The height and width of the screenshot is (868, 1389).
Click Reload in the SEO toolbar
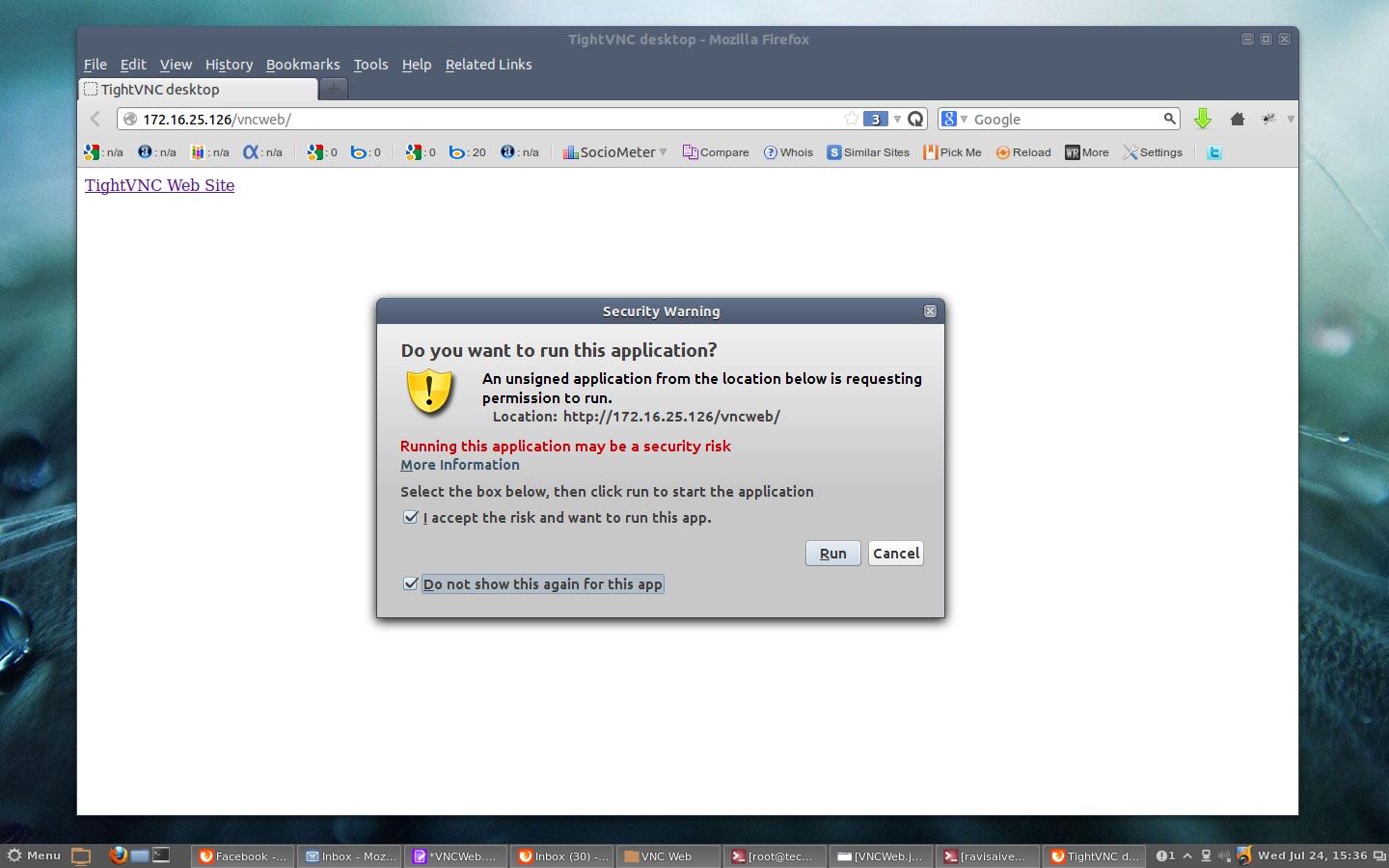point(1023,152)
